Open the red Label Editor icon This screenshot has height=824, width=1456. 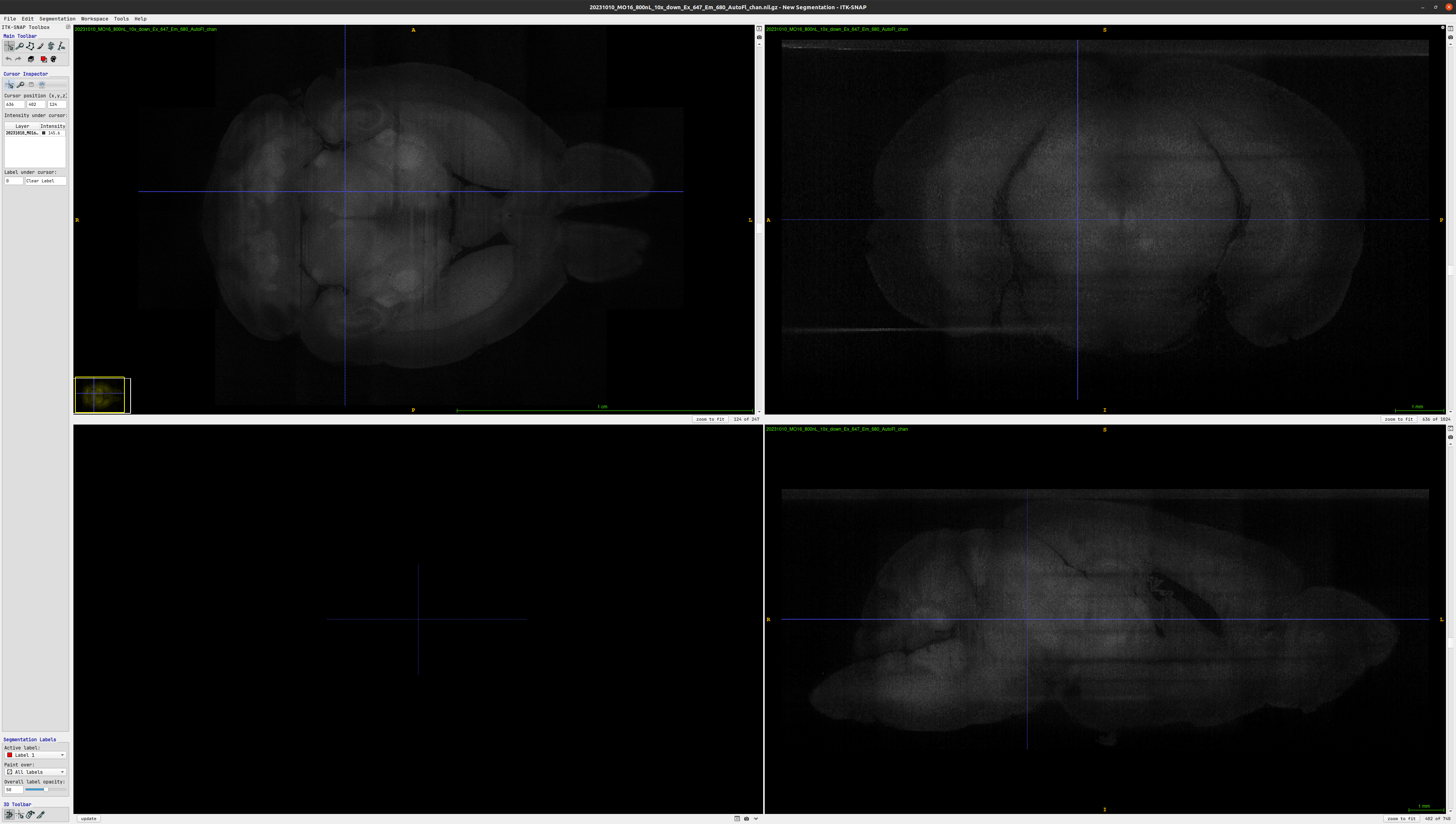(44, 59)
